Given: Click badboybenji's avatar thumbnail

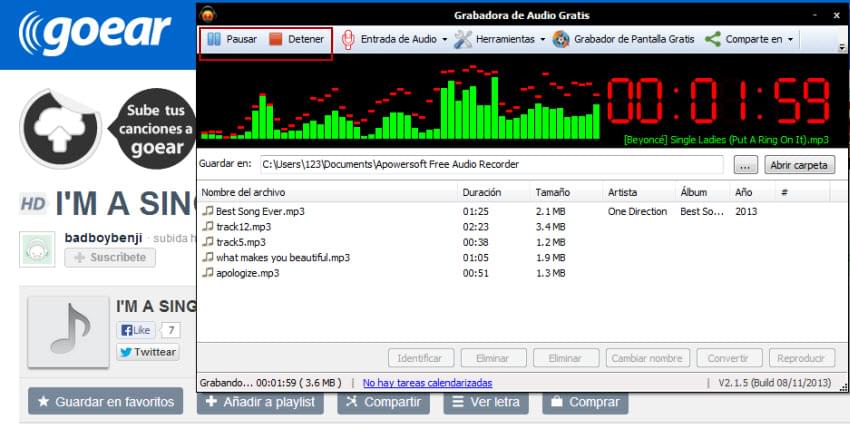Looking at the screenshot, I should (37, 249).
